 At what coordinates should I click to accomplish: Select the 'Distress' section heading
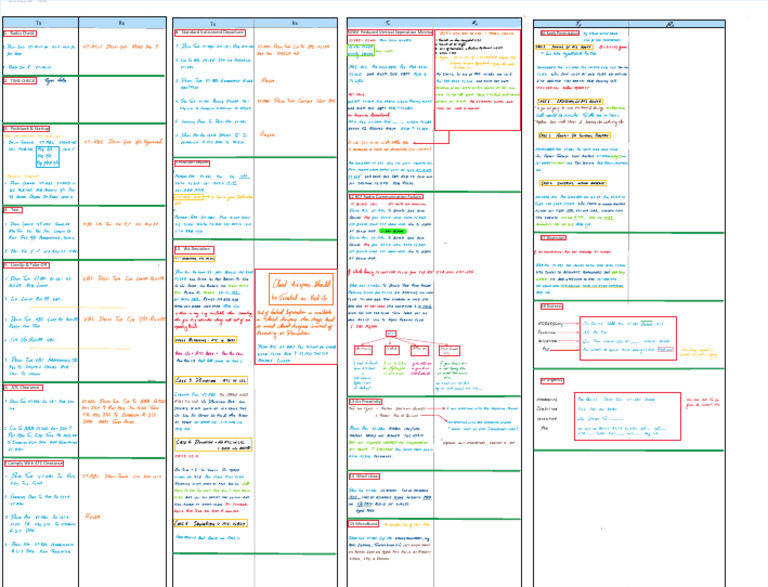(552, 306)
